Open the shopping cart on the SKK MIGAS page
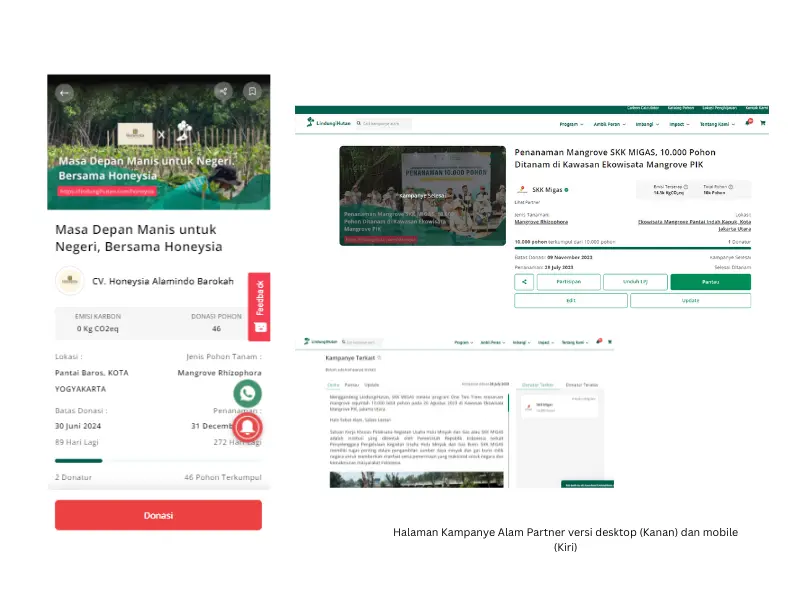Screen dimensions: 800x600 coord(763,122)
